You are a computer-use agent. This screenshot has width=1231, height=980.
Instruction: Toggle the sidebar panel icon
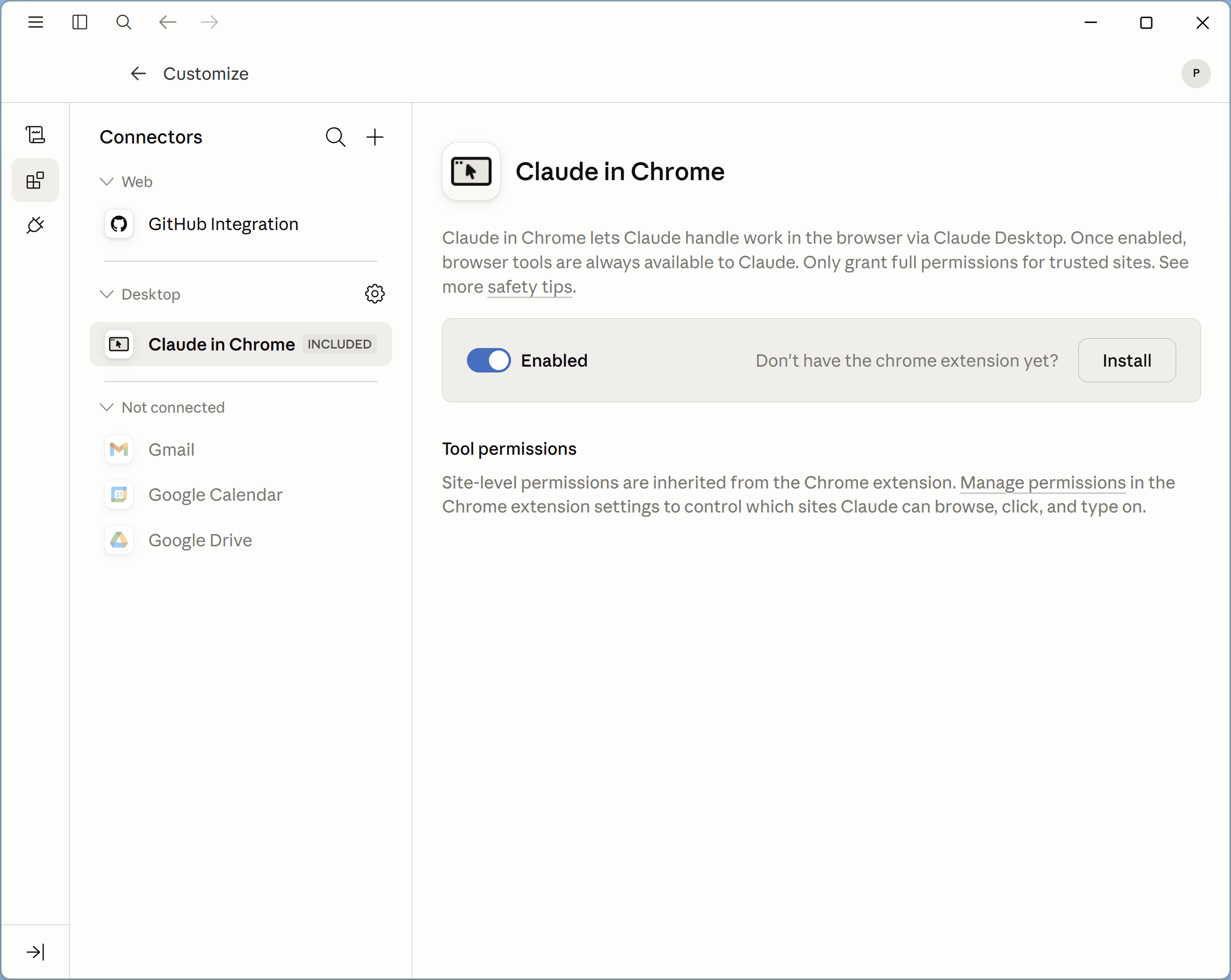pos(80,23)
